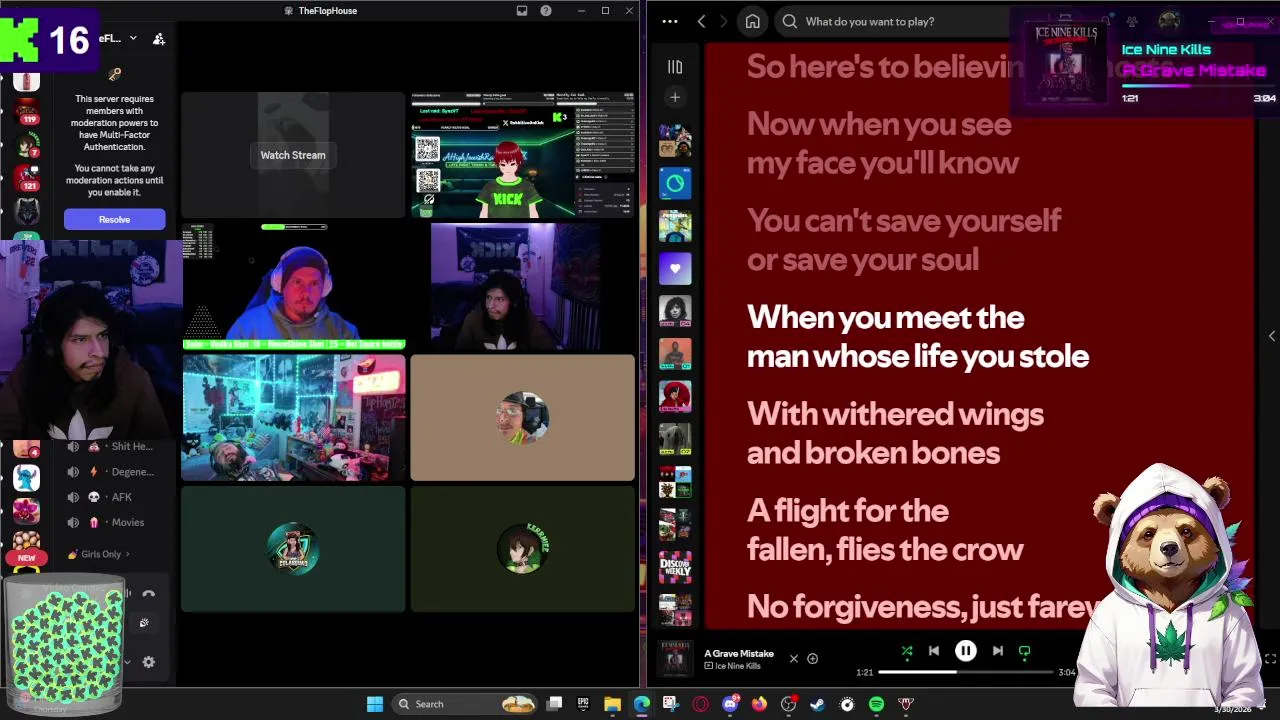Open Spotify three-dots menu
The height and width of the screenshot is (720, 1280).
[670, 21]
